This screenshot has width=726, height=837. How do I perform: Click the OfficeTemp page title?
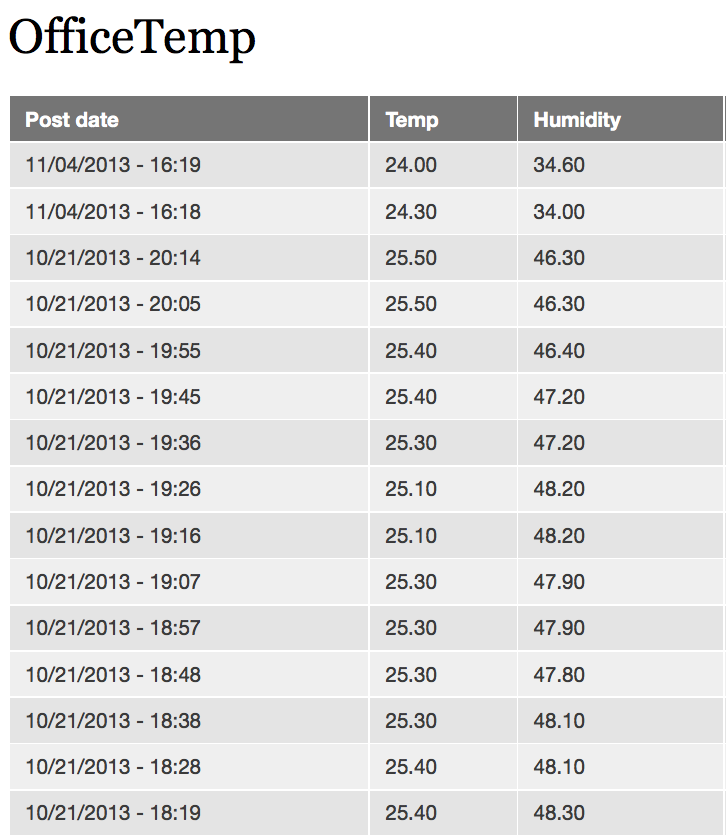pos(132,37)
